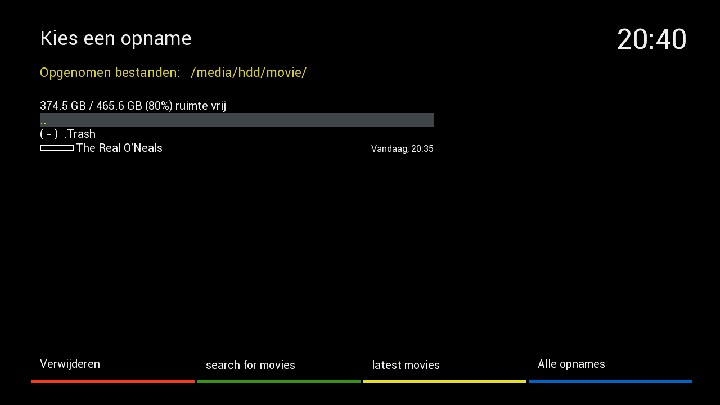Click the red color bar under Verwijderen

[x=112, y=381]
